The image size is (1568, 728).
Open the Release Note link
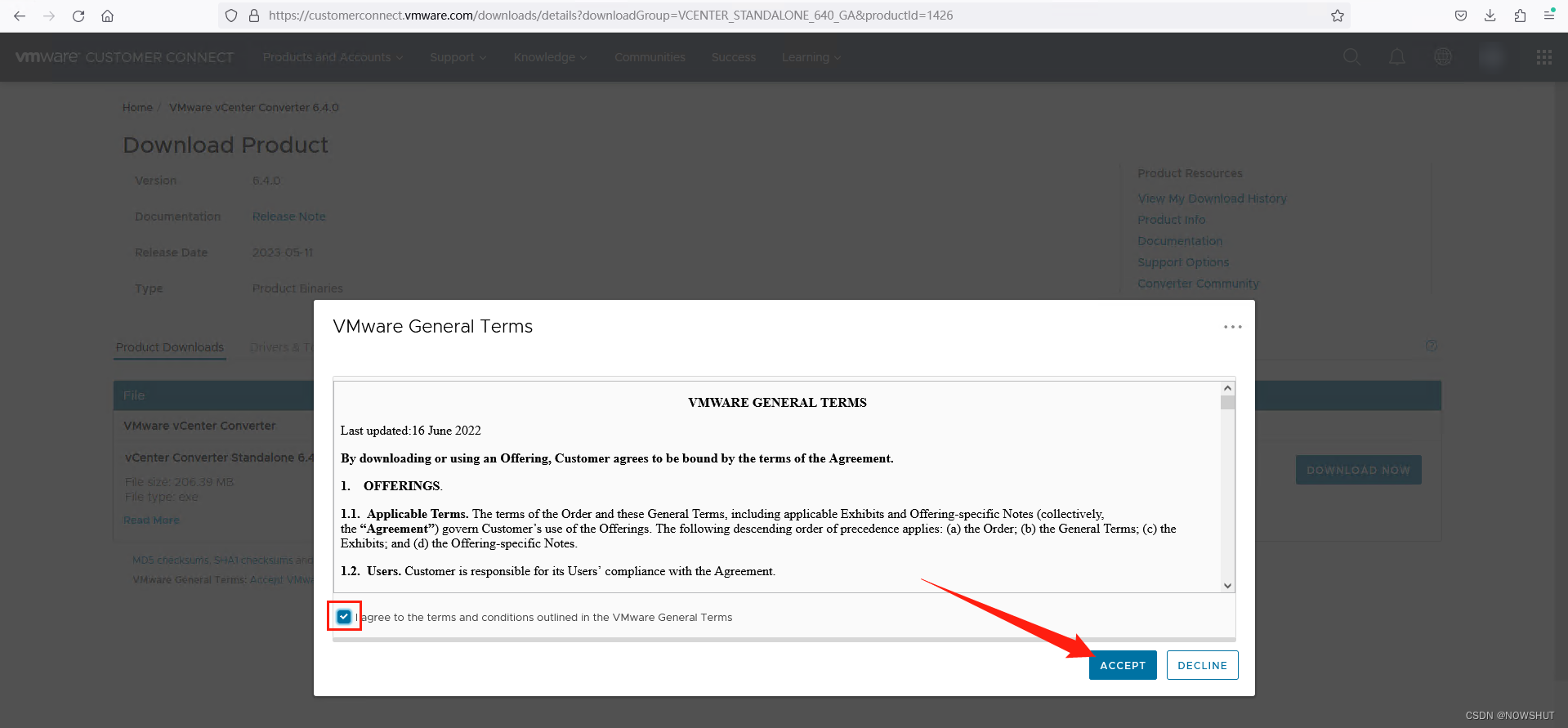coord(288,217)
